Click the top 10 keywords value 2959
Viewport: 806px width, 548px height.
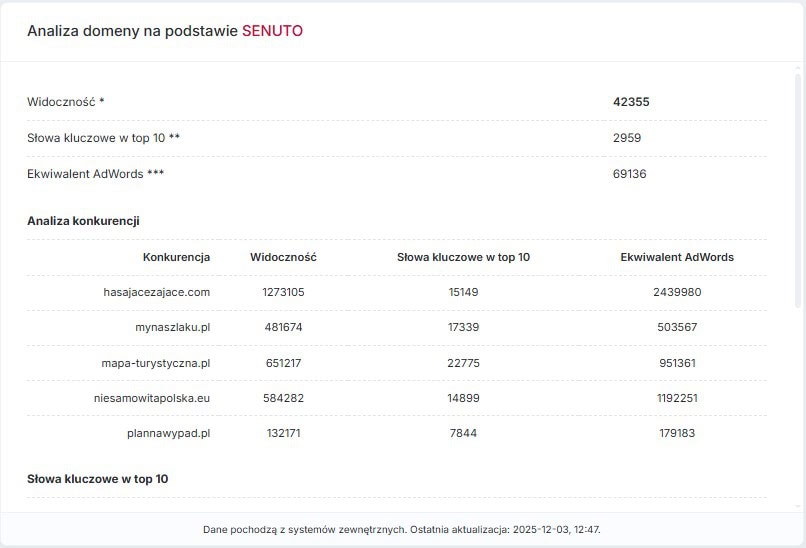point(627,138)
